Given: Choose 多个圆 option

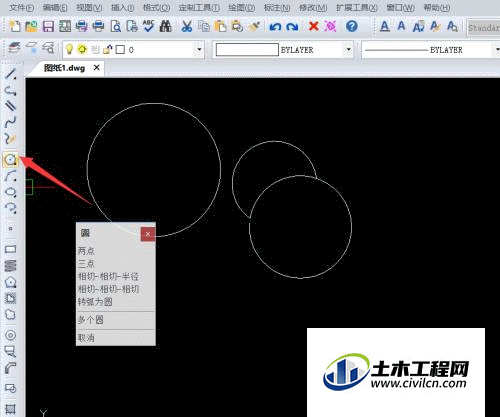Looking at the screenshot, I should (x=91, y=320).
